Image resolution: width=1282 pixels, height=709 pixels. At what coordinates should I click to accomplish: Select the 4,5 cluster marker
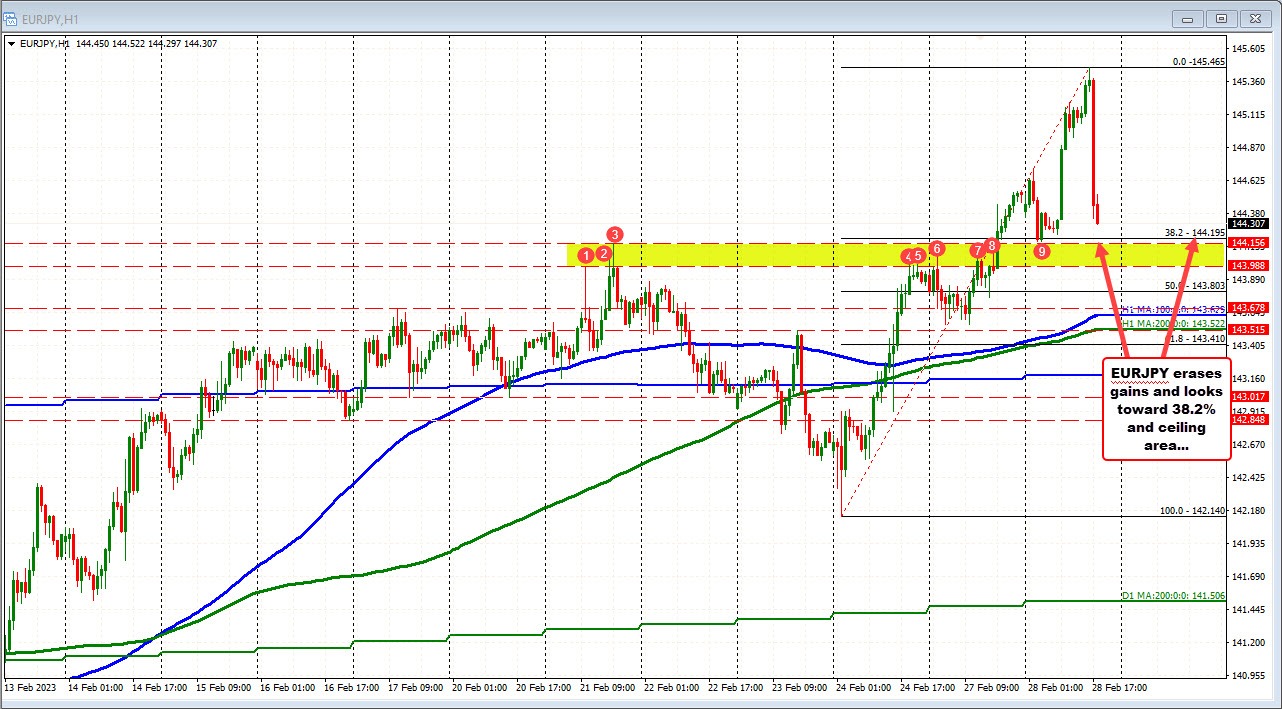point(913,257)
